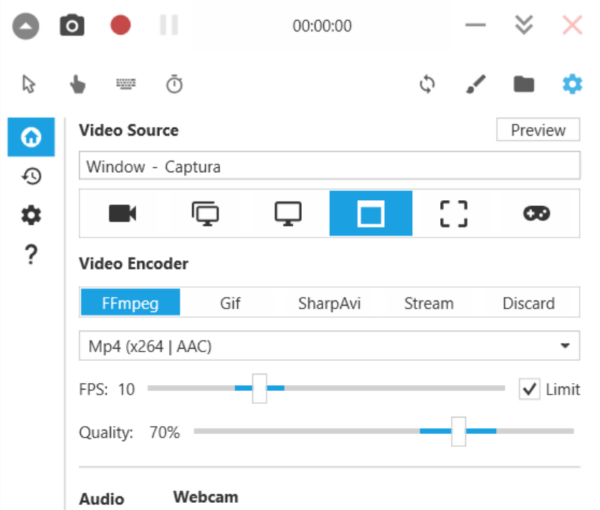This screenshot has width=600, height=510.
Task: Uncheck the FPS Limit checkbox
Action: tap(529, 389)
